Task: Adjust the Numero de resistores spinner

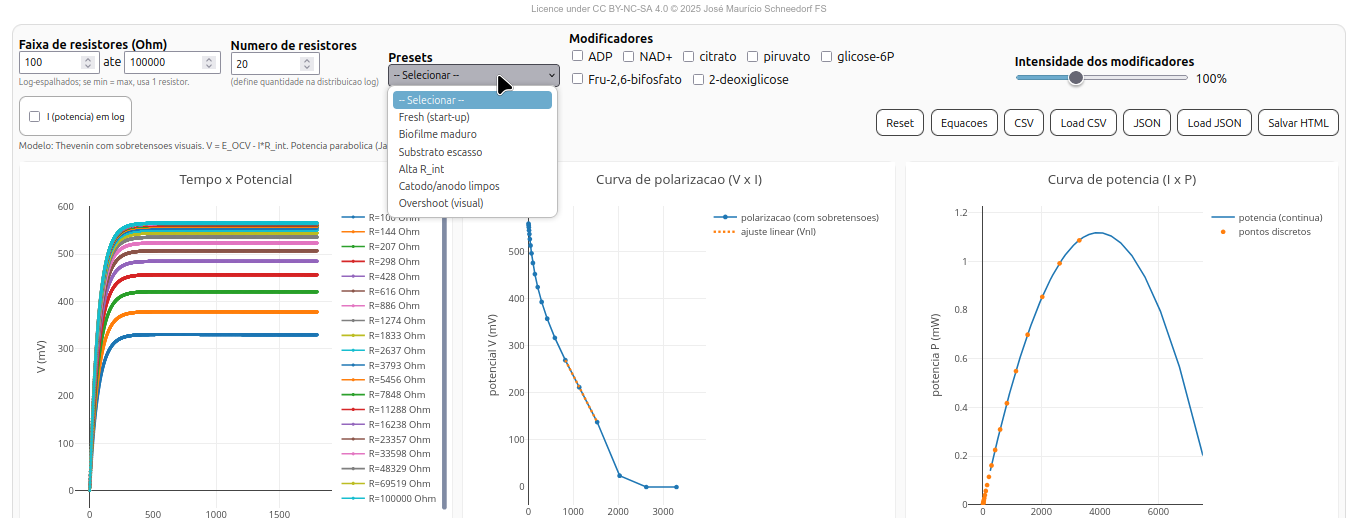Action: pos(309,64)
